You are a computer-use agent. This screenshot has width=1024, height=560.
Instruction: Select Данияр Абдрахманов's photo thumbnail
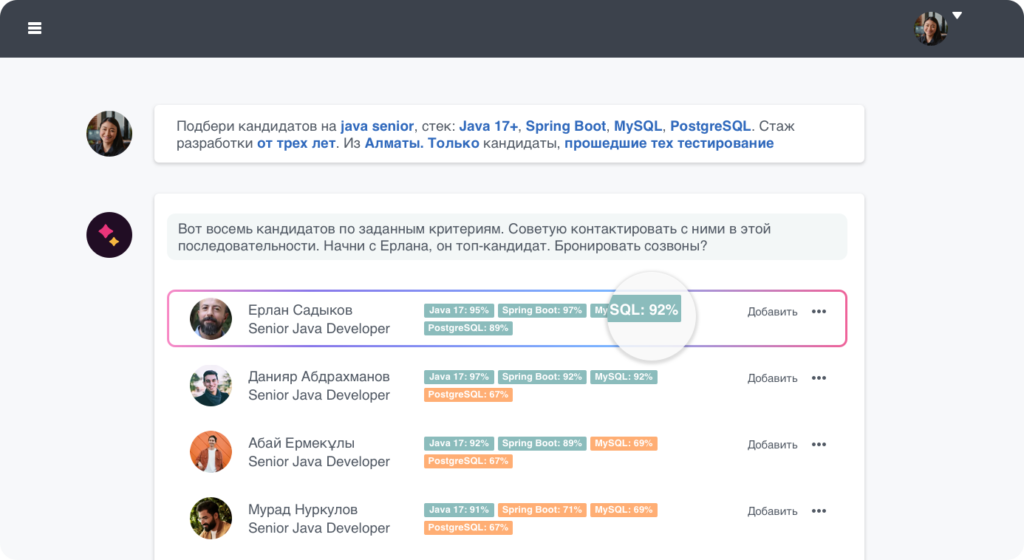(211, 385)
